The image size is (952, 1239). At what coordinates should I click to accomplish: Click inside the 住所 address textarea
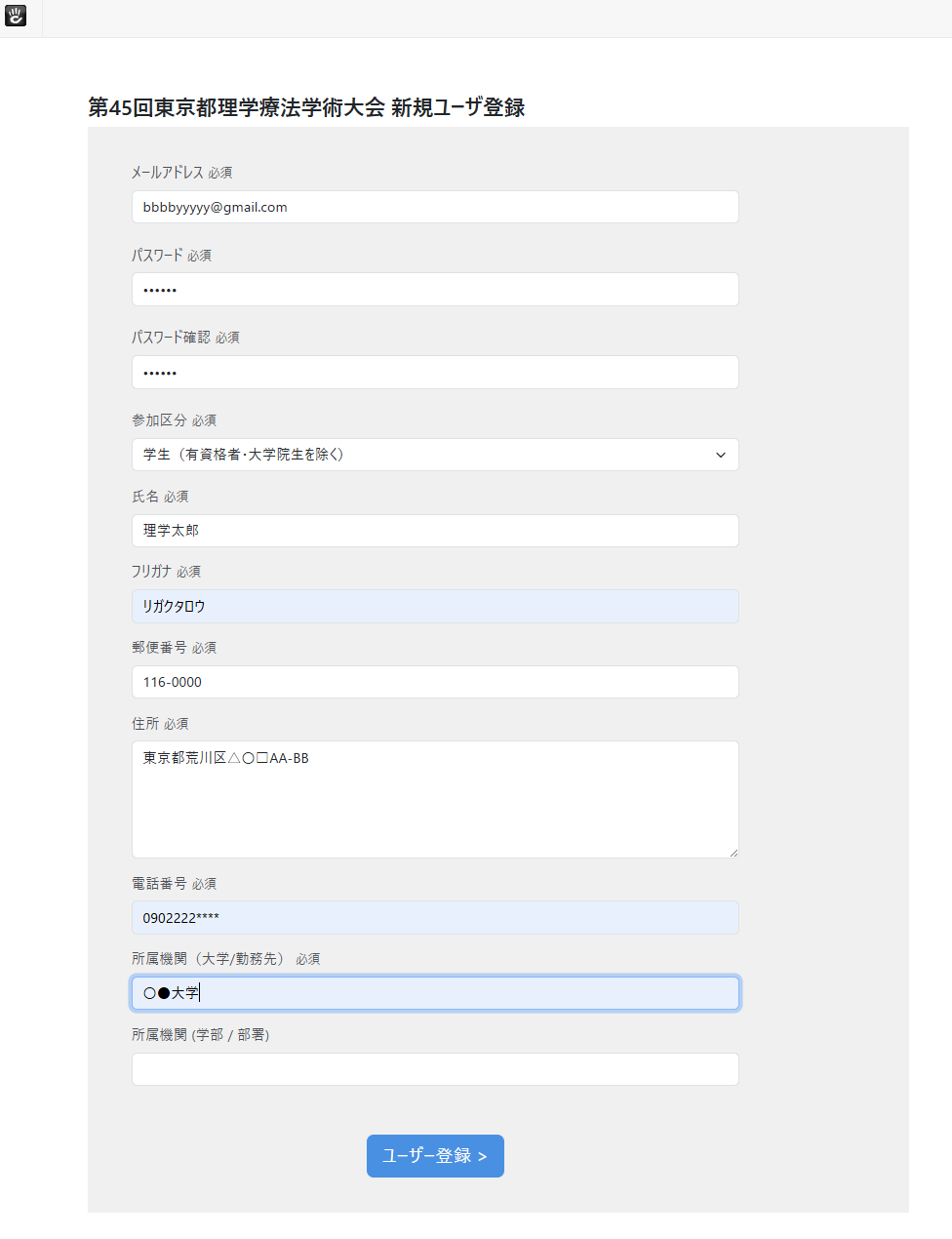[435, 799]
